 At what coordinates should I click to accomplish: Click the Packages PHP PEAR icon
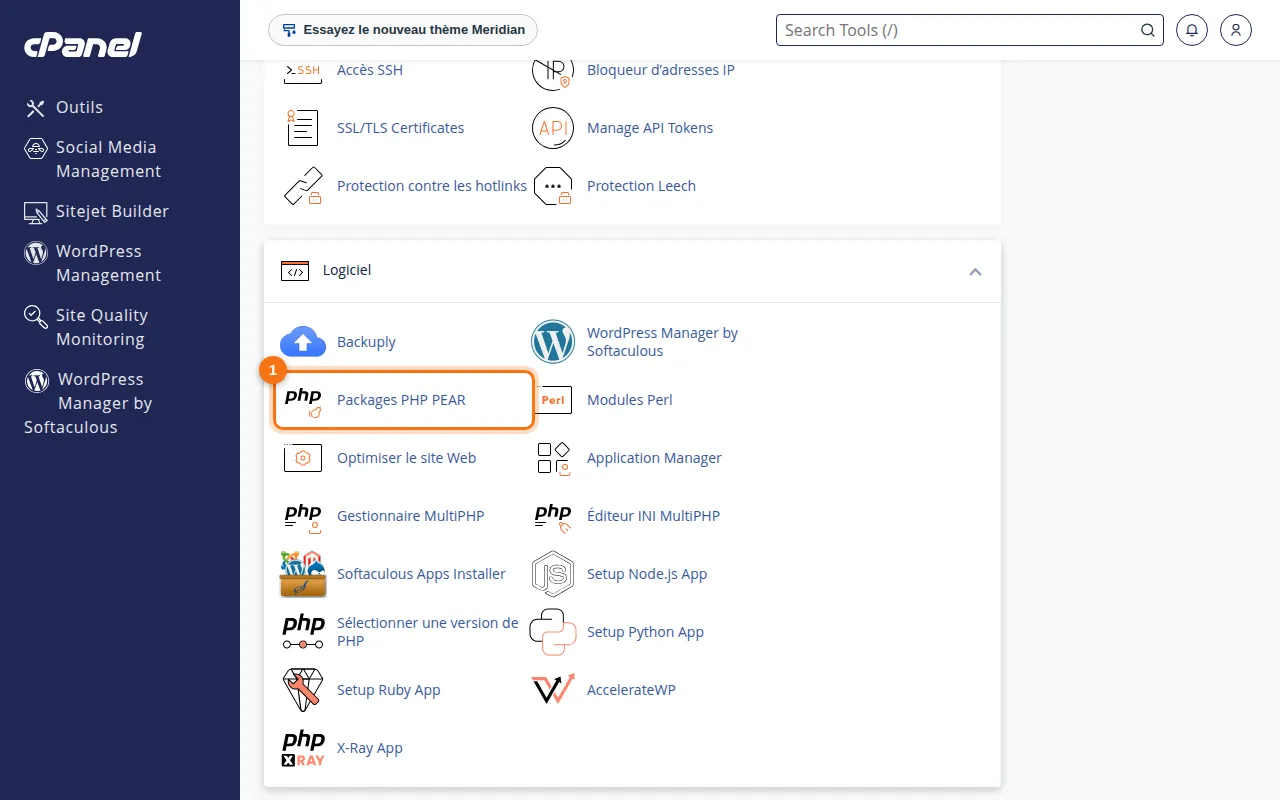[302, 400]
